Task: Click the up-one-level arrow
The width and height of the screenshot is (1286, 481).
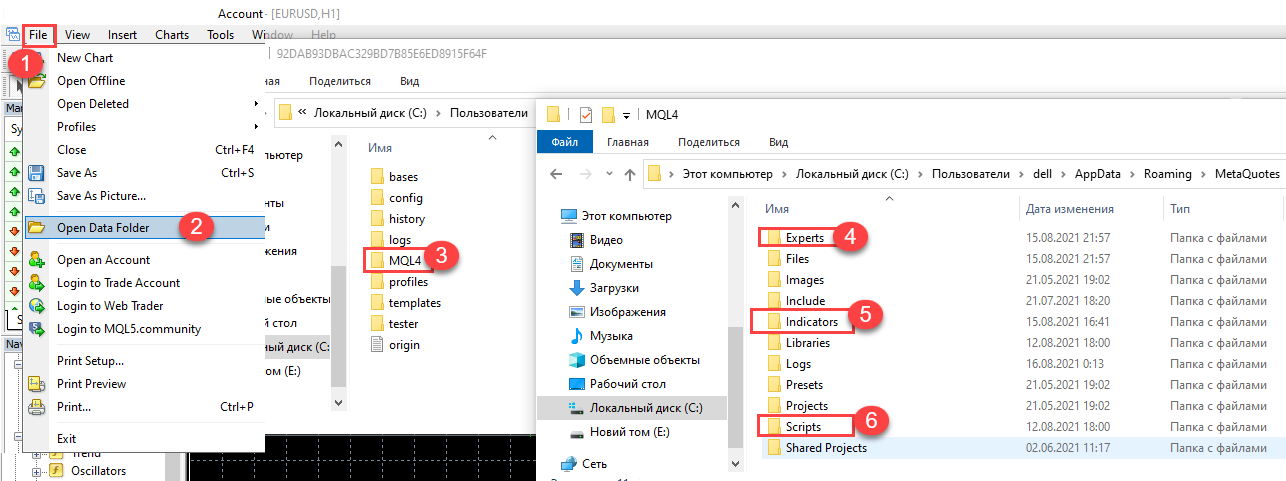Action: pos(630,174)
